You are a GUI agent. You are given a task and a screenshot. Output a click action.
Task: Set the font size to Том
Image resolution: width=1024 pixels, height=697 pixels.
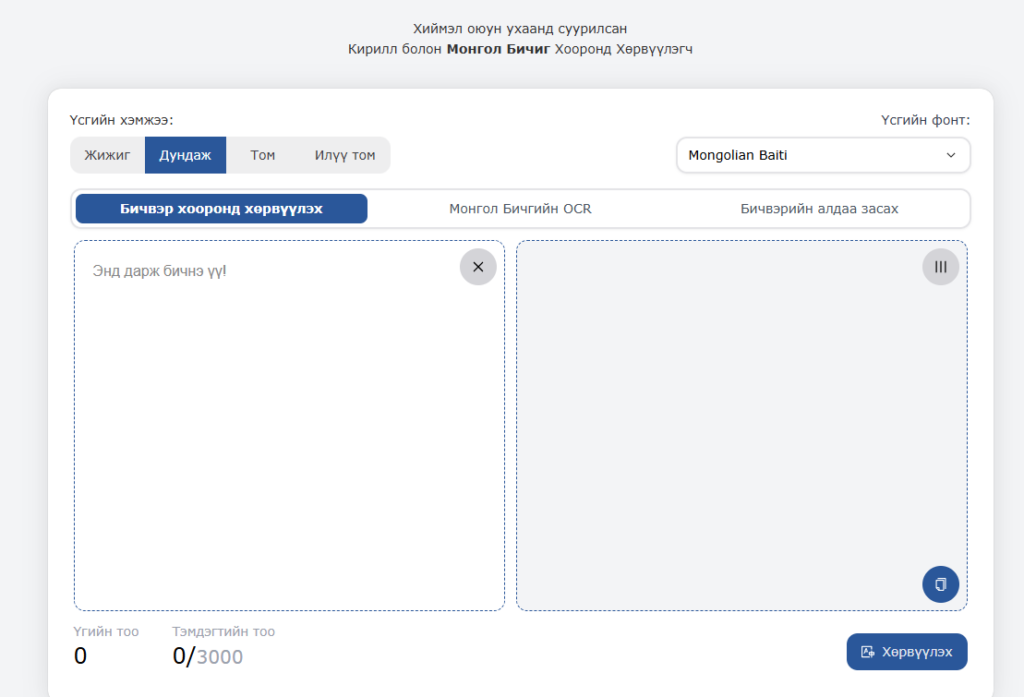tap(262, 155)
